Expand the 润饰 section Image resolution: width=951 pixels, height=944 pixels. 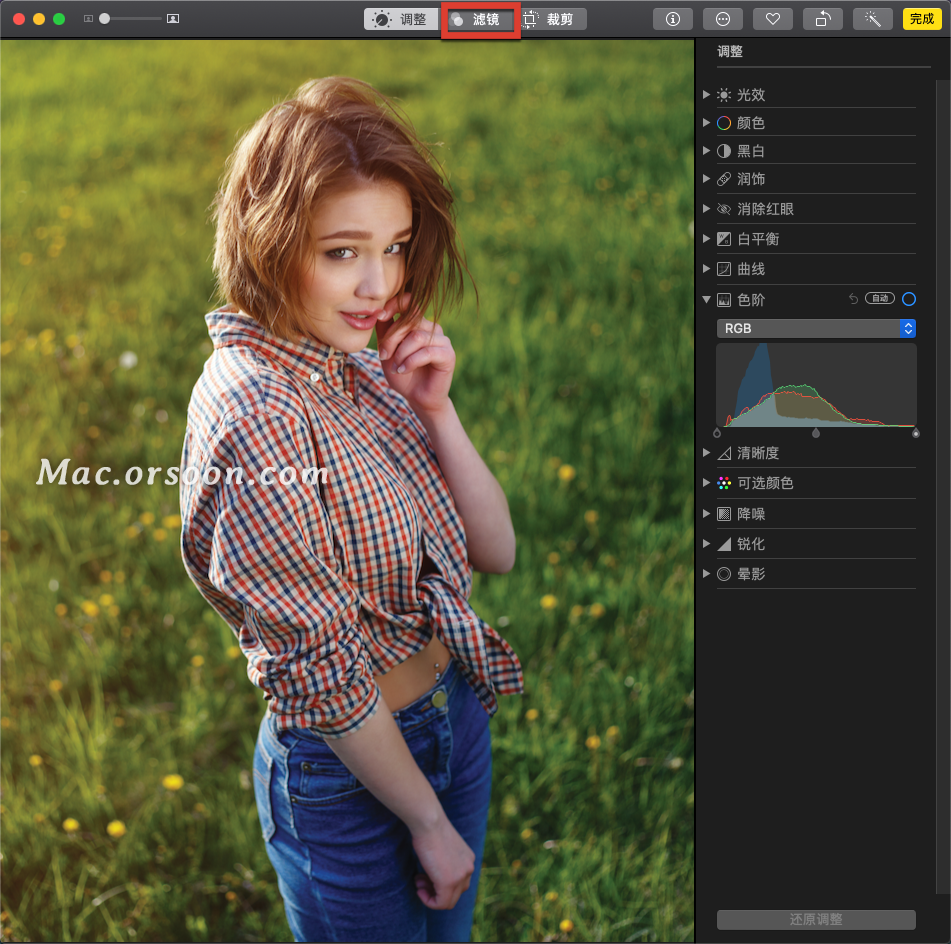tap(706, 178)
